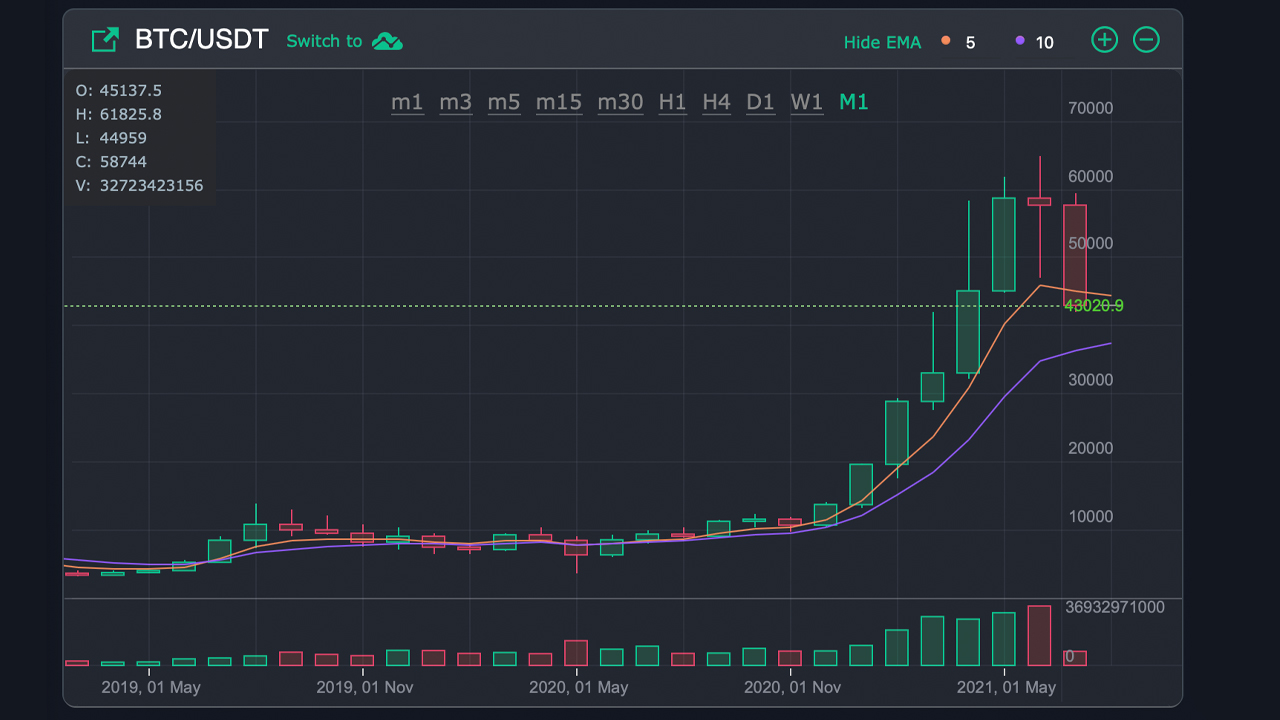This screenshot has width=1280, height=720.
Task: Click the last red candlestick on chart
Action: (x=1075, y=249)
